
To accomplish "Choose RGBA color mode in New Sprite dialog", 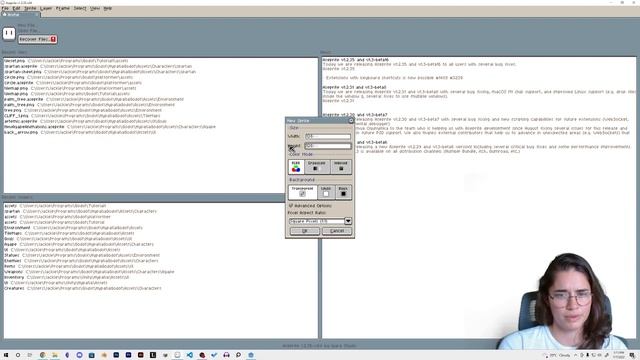I will 296,167.
